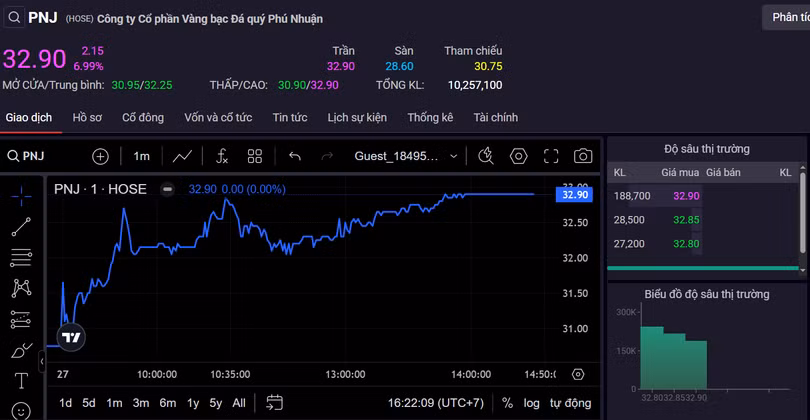810x420 pixels.
Task: Click the tallest depth chart bar
Action: pos(652,357)
